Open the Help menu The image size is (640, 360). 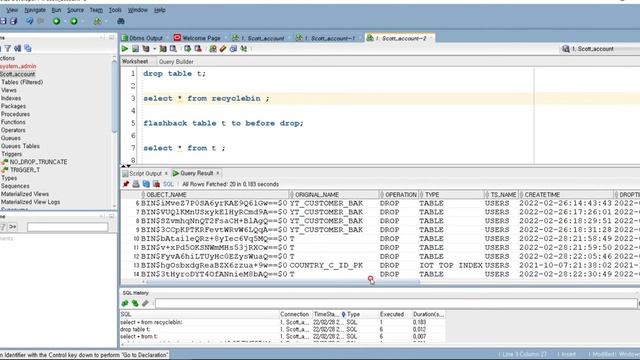160,10
